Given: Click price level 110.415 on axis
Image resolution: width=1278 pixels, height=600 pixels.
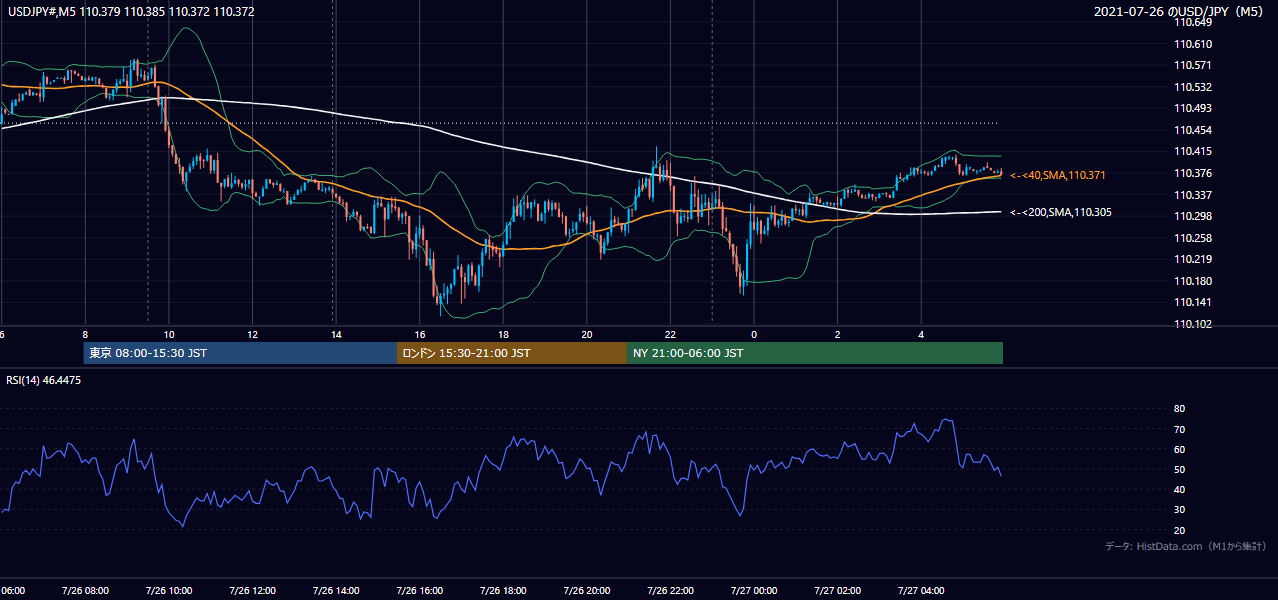Looking at the screenshot, I should click(1193, 151).
